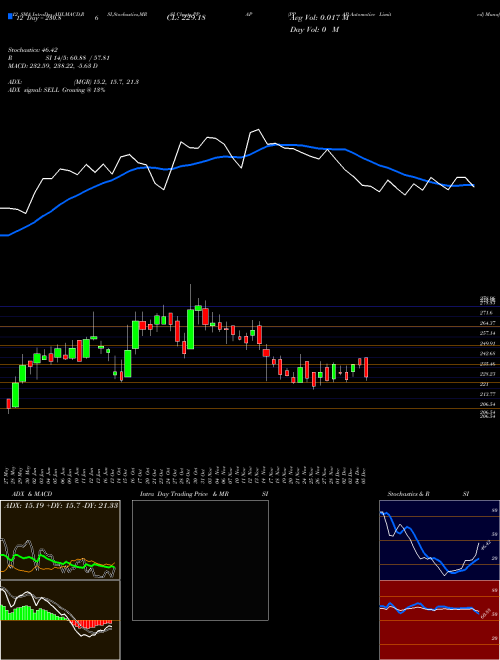
Task: Click the empty intraday trading price panel
Action: pos(200,560)
